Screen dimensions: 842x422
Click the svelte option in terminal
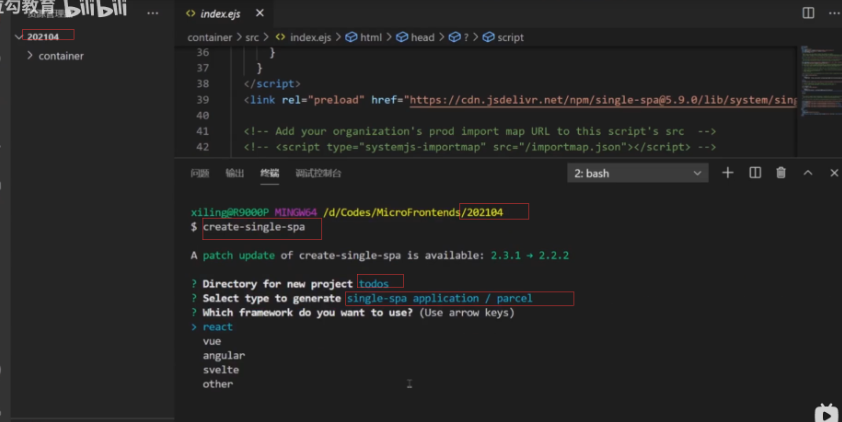221,369
